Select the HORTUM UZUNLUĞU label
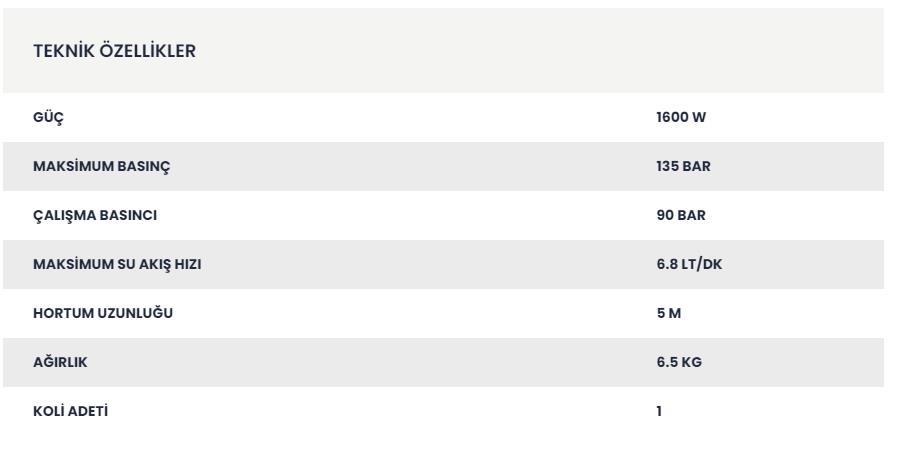The width and height of the screenshot is (905, 461). coord(103,313)
